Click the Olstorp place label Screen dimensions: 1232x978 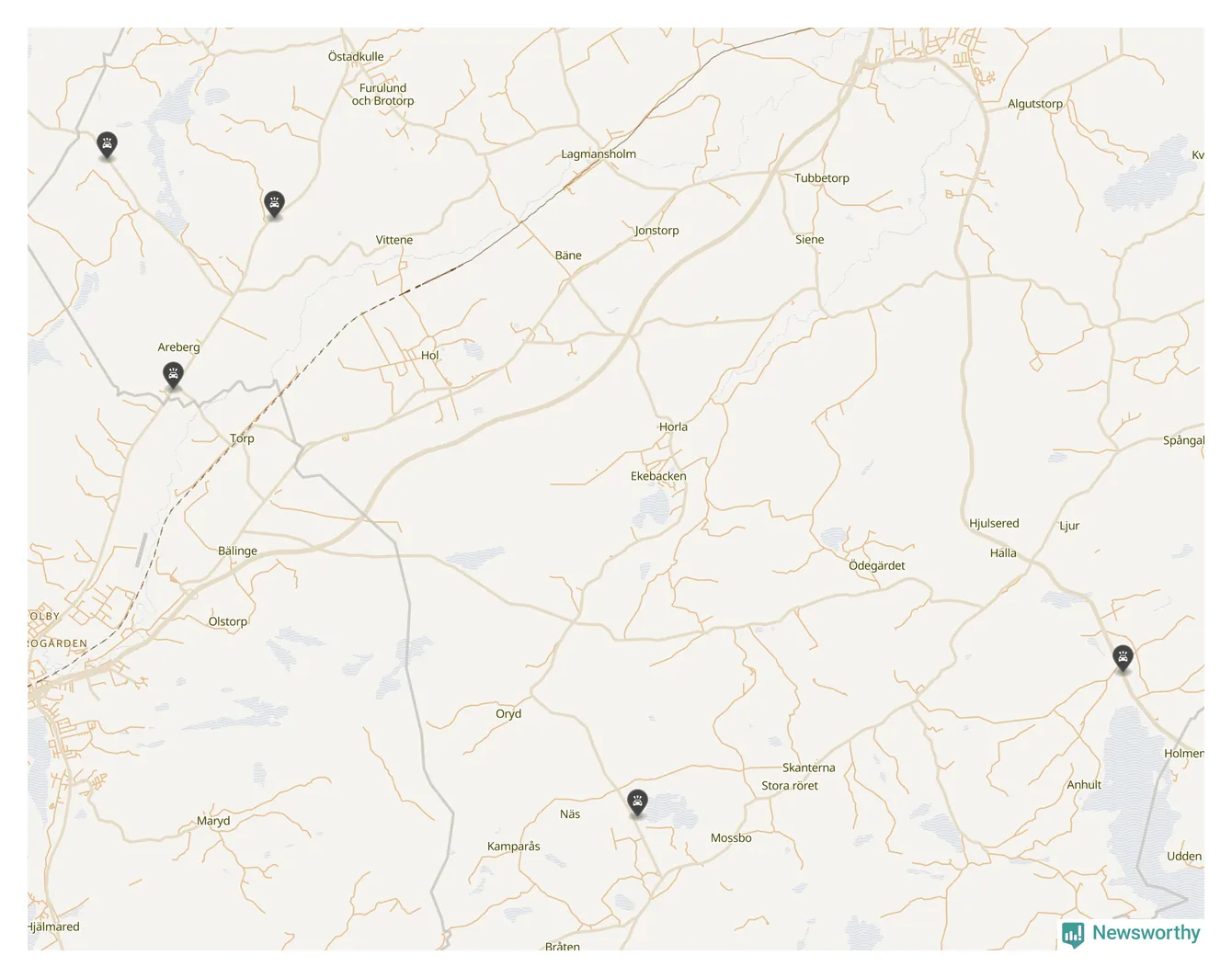pyautogui.click(x=228, y=621)
